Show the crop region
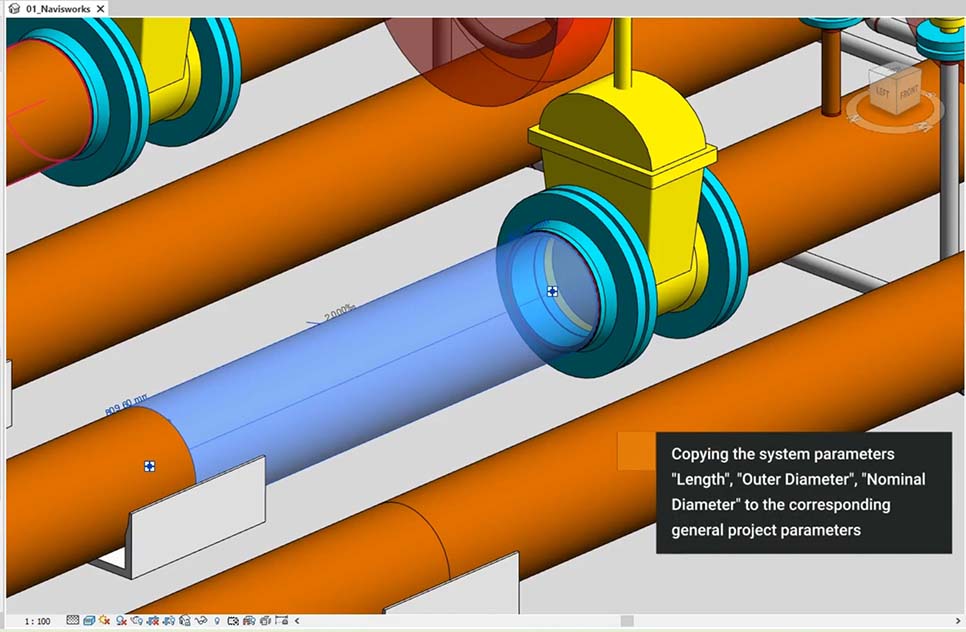Viewport: 966px width, 632px height. pyautogui.click(x=168, y=621)
